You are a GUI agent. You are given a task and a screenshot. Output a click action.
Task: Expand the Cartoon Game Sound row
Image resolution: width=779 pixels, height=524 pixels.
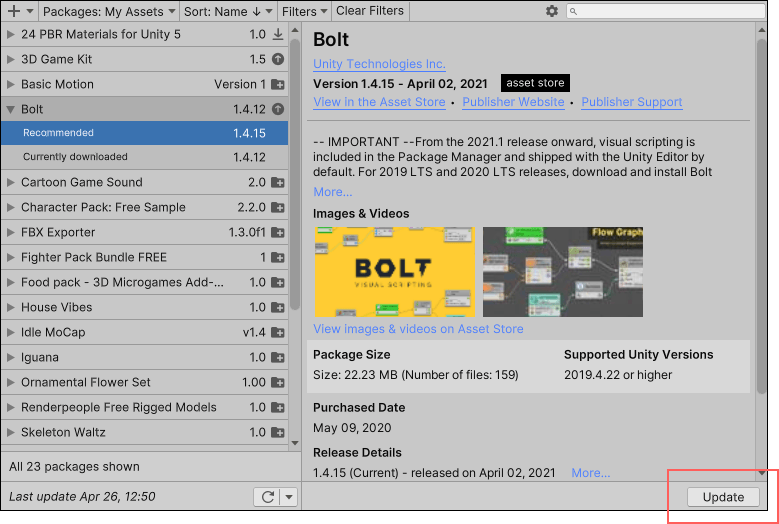(10, 182)
